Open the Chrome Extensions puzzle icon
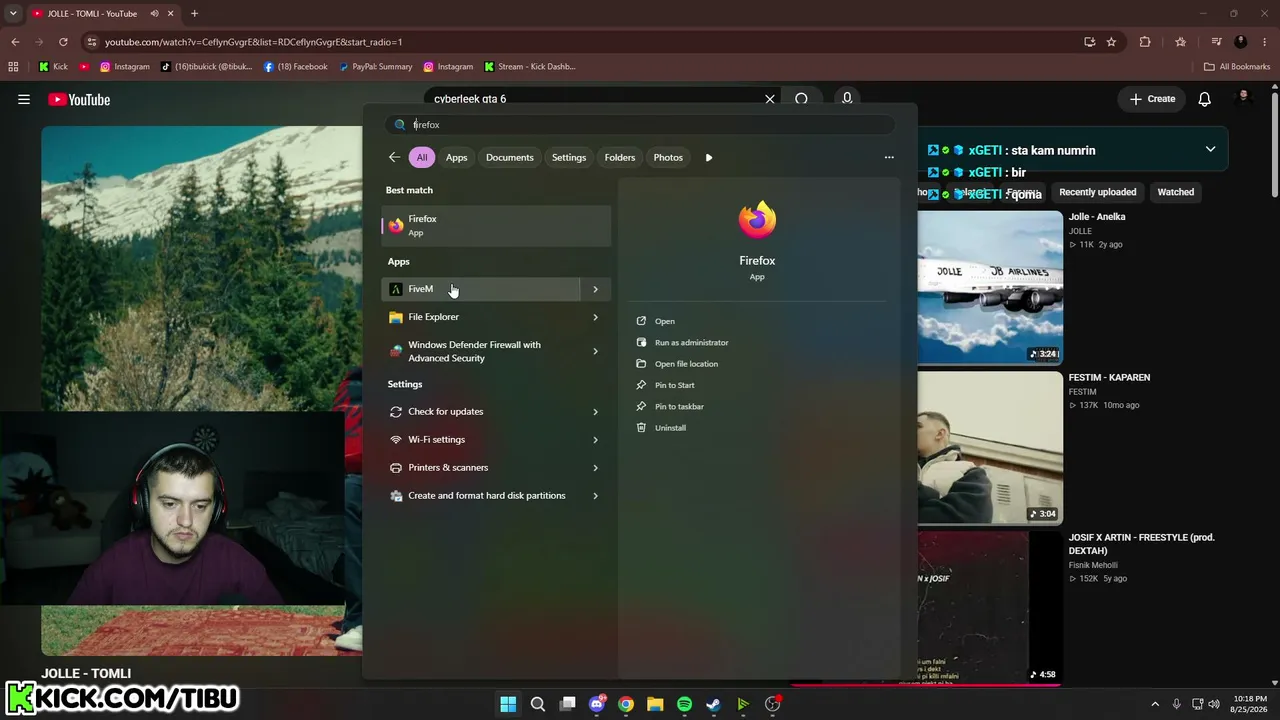 (x=1145, y=42)
